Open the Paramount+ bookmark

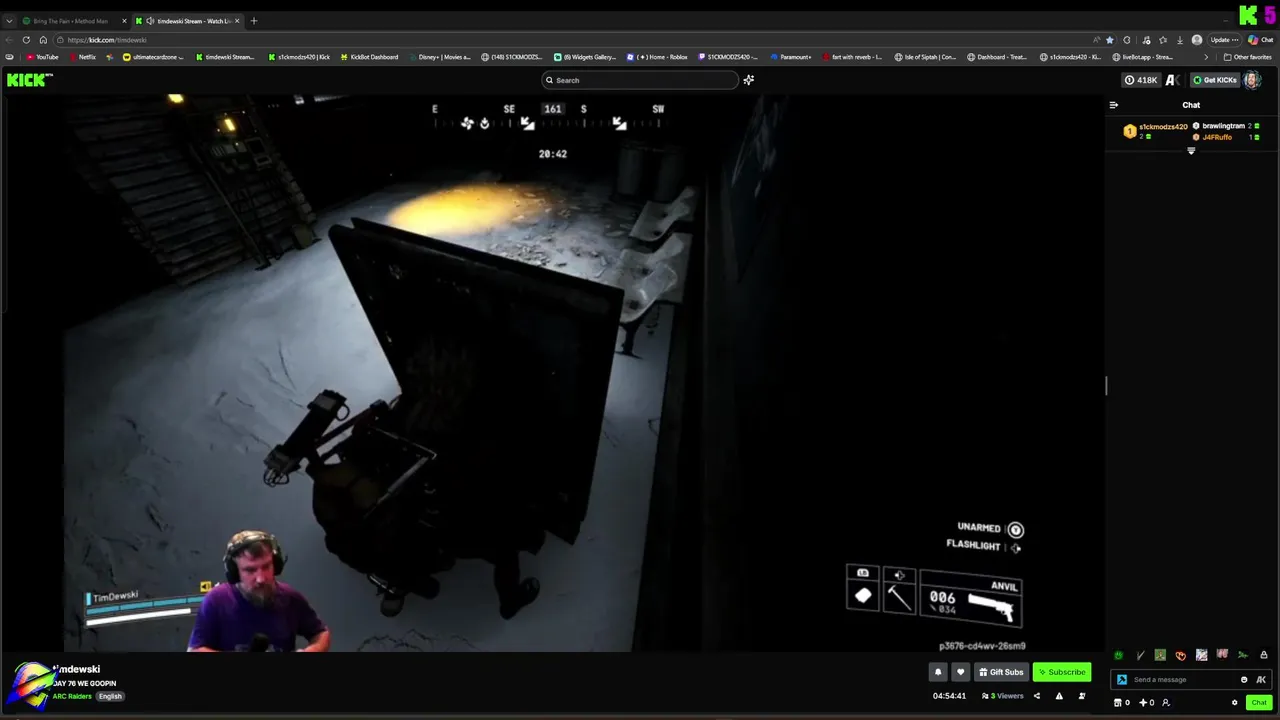(x=791, y=57)
